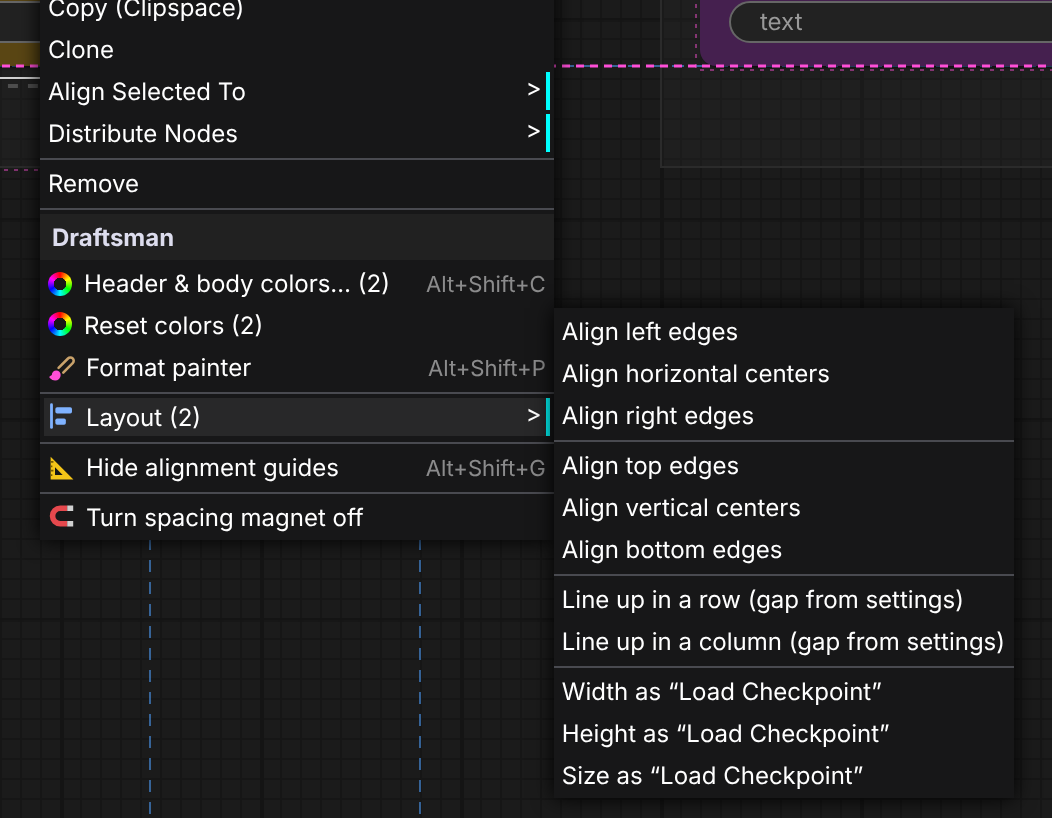Choose Align vertical centers
This screenshot has width=1052, height=818.
784,507
